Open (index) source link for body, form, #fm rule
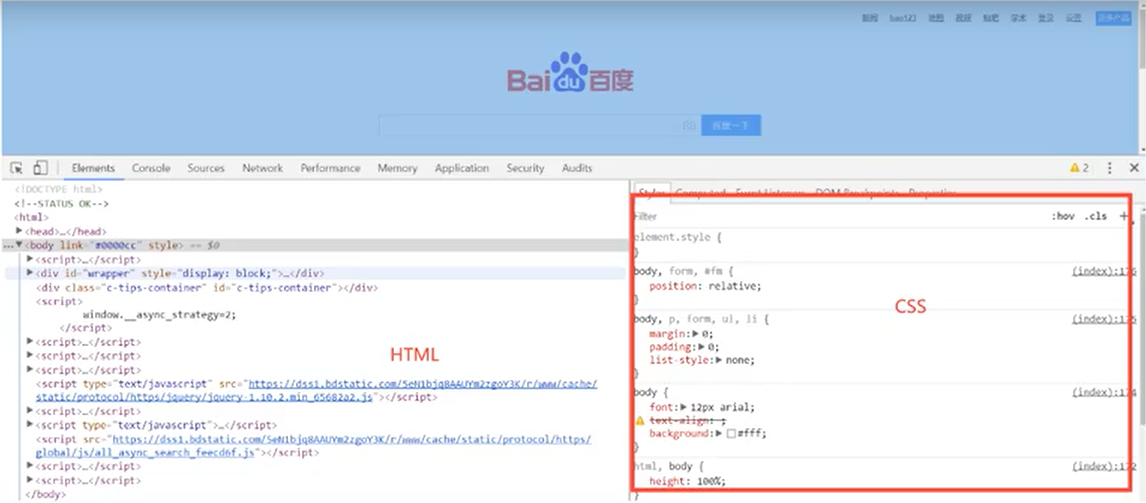Image resolution: width=1146 pixels, height=503 pixels. (1104, 271)
